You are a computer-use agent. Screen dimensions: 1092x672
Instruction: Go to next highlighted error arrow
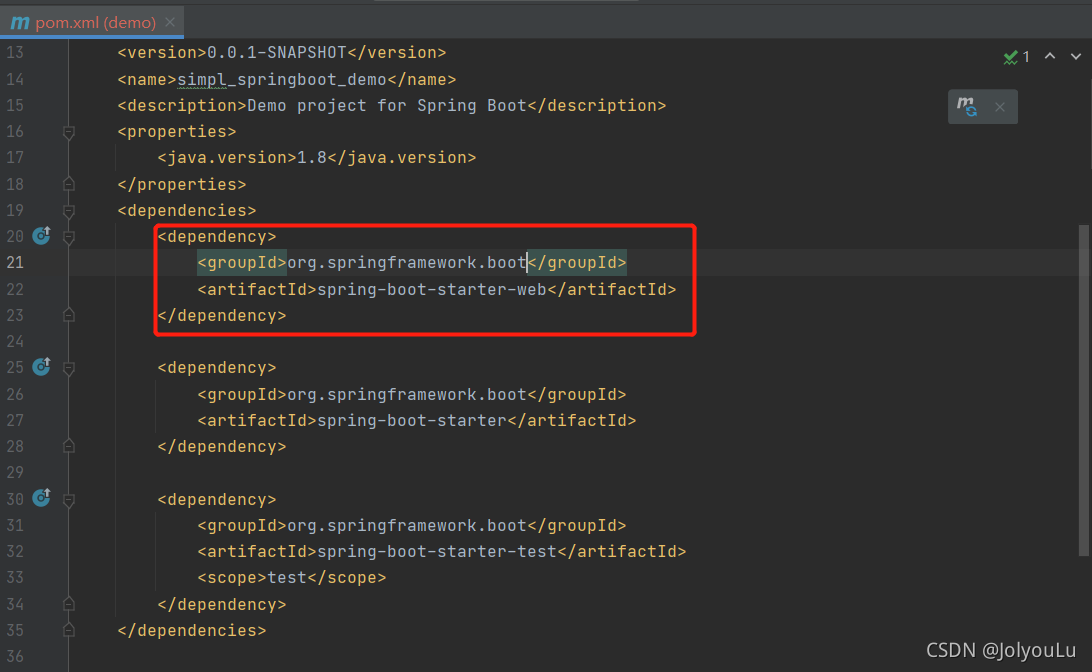pos(1076,56)
